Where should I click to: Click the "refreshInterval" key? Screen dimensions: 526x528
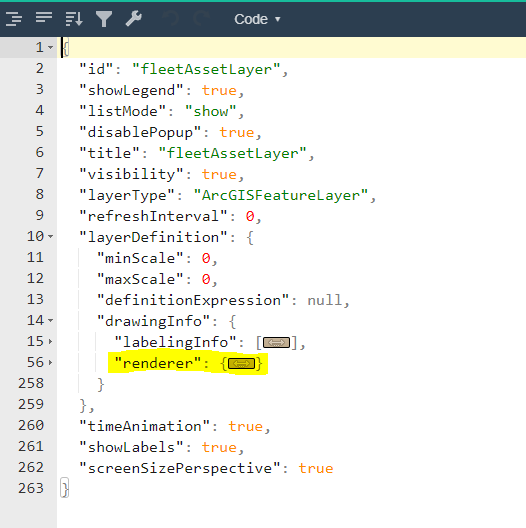tap(154, 217)
